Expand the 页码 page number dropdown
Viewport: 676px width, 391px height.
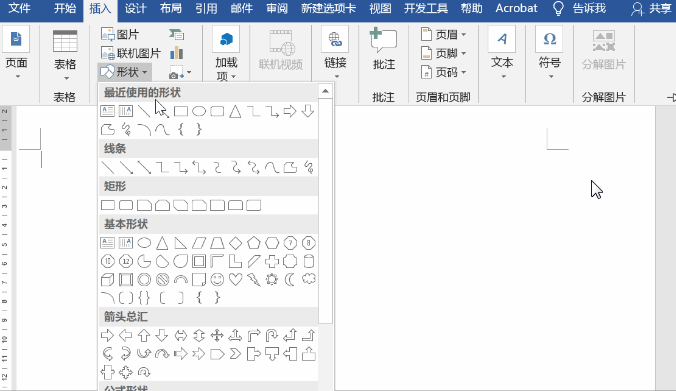click(443, 72)
